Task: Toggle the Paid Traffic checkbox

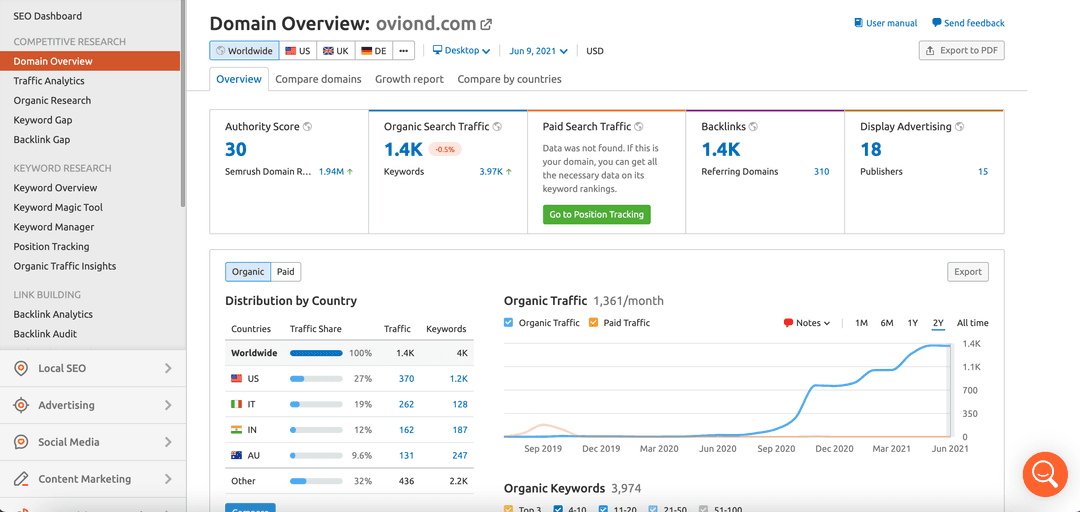Action: (593, 322)
